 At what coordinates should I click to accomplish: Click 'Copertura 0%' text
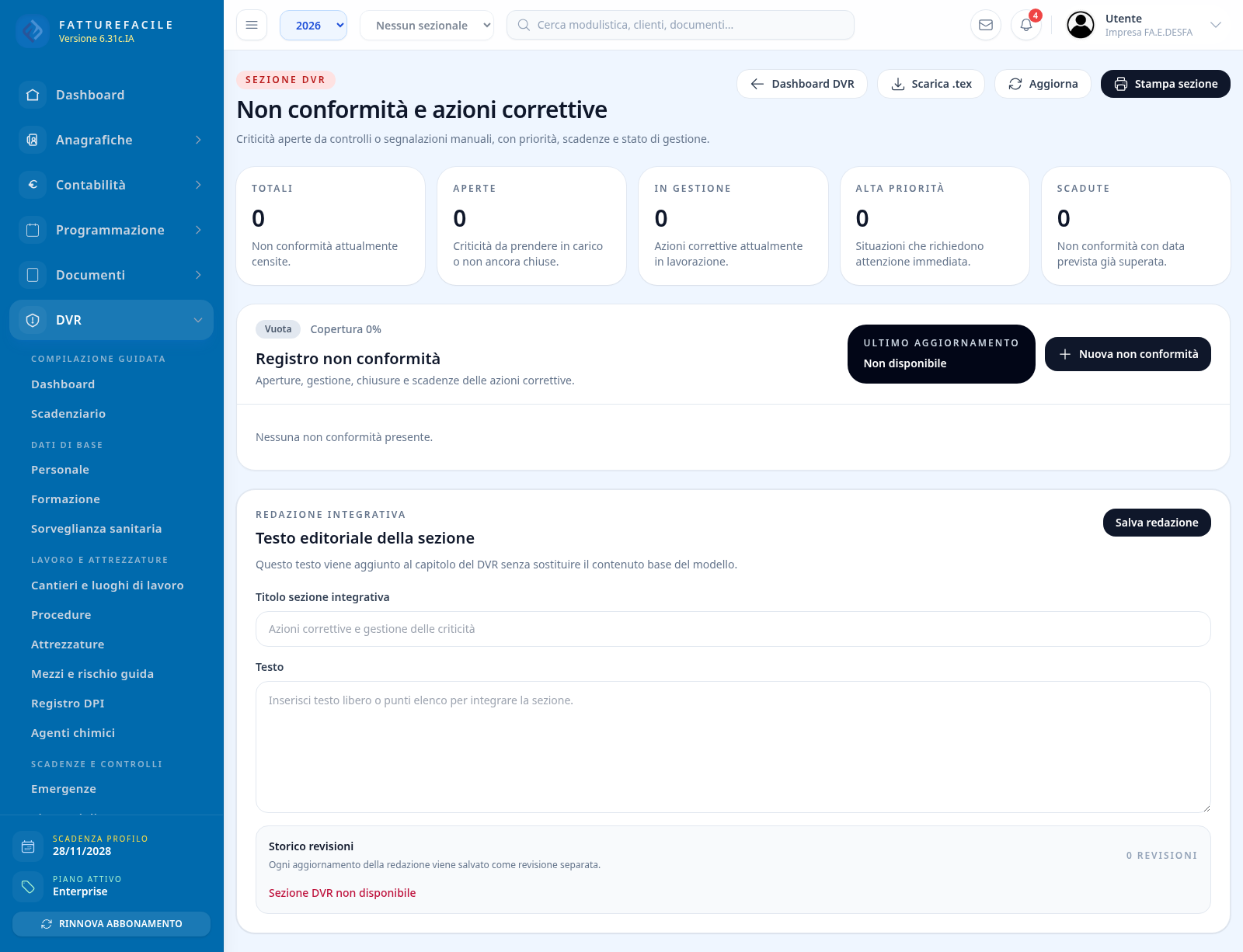tap(346, 329)
